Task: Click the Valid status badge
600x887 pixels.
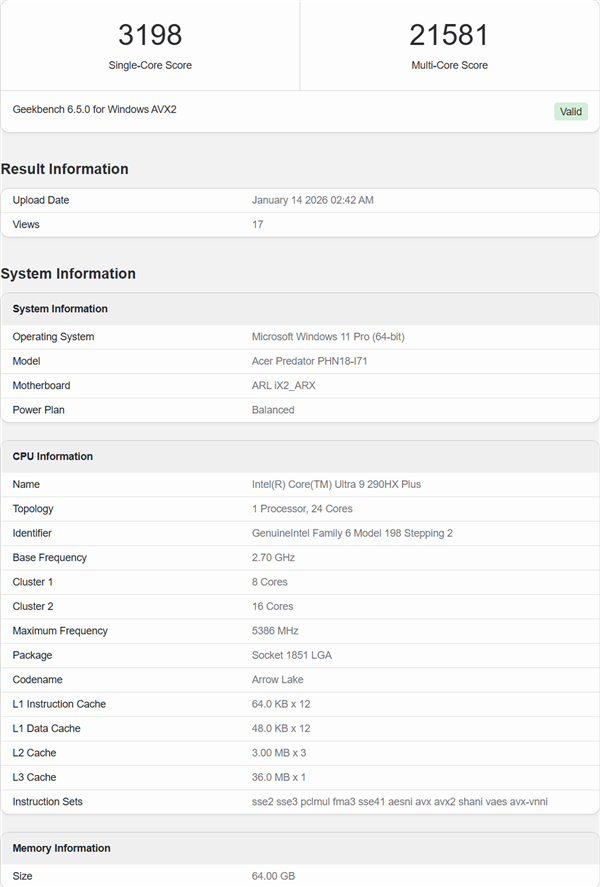Action: 571,112
